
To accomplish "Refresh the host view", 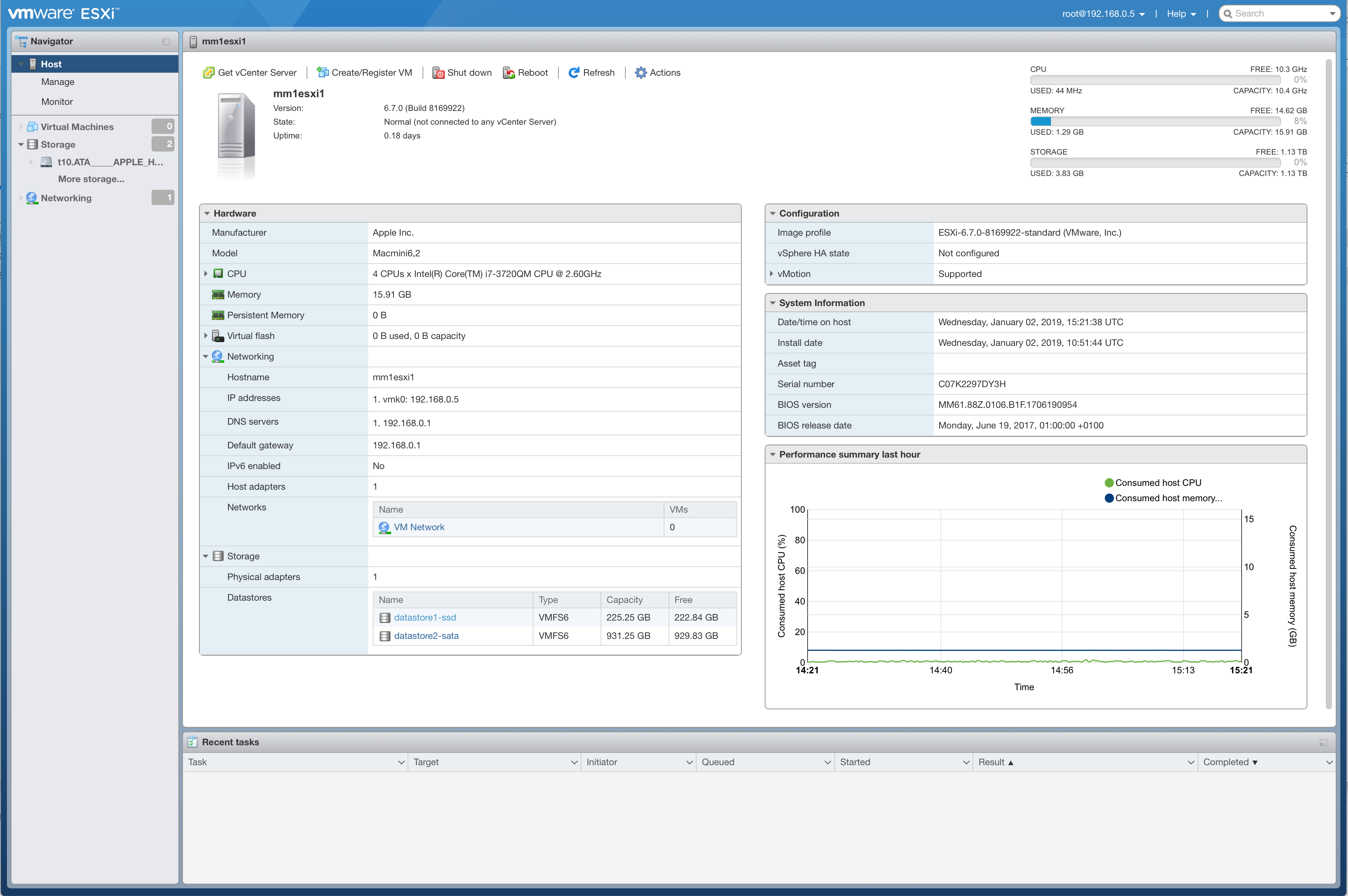I will tap(574, 73).
